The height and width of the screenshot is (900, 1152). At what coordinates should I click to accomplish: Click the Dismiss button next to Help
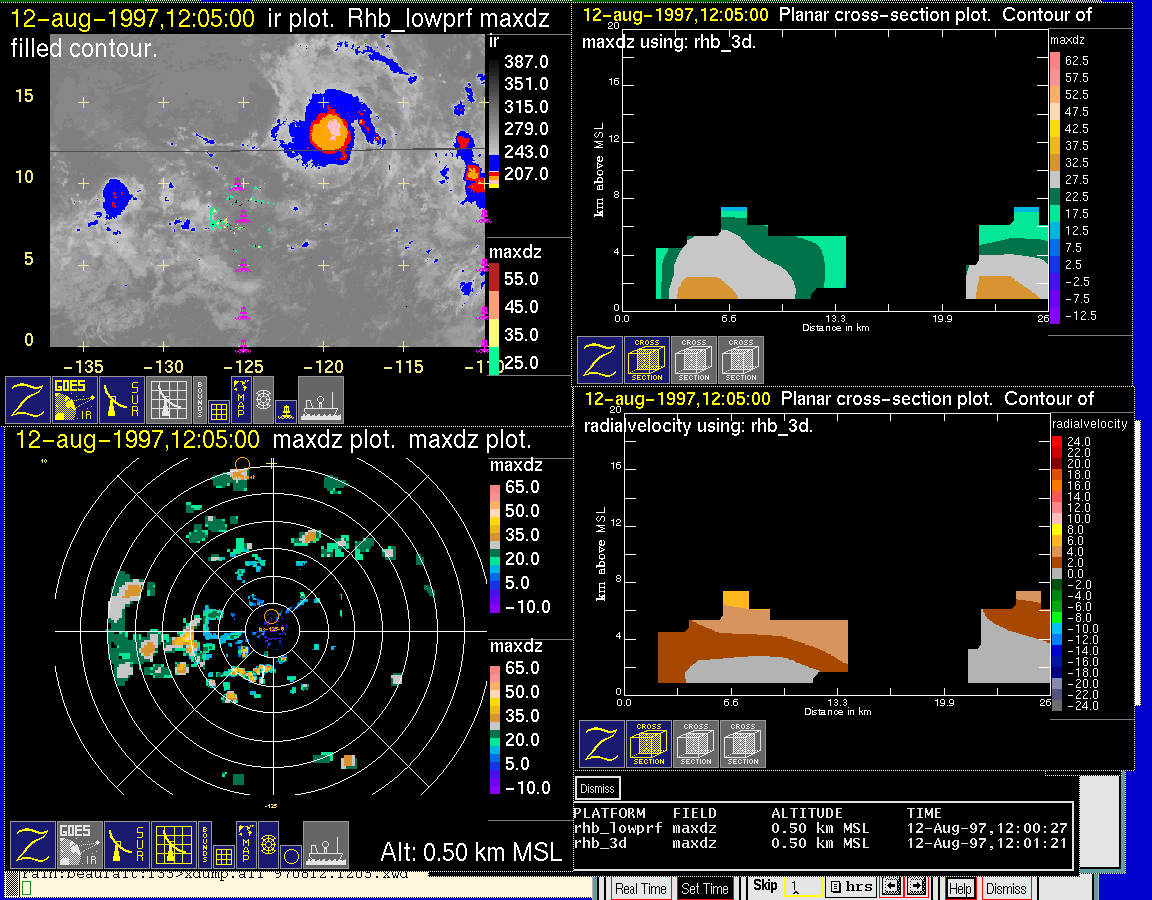tap(1006, 888)
